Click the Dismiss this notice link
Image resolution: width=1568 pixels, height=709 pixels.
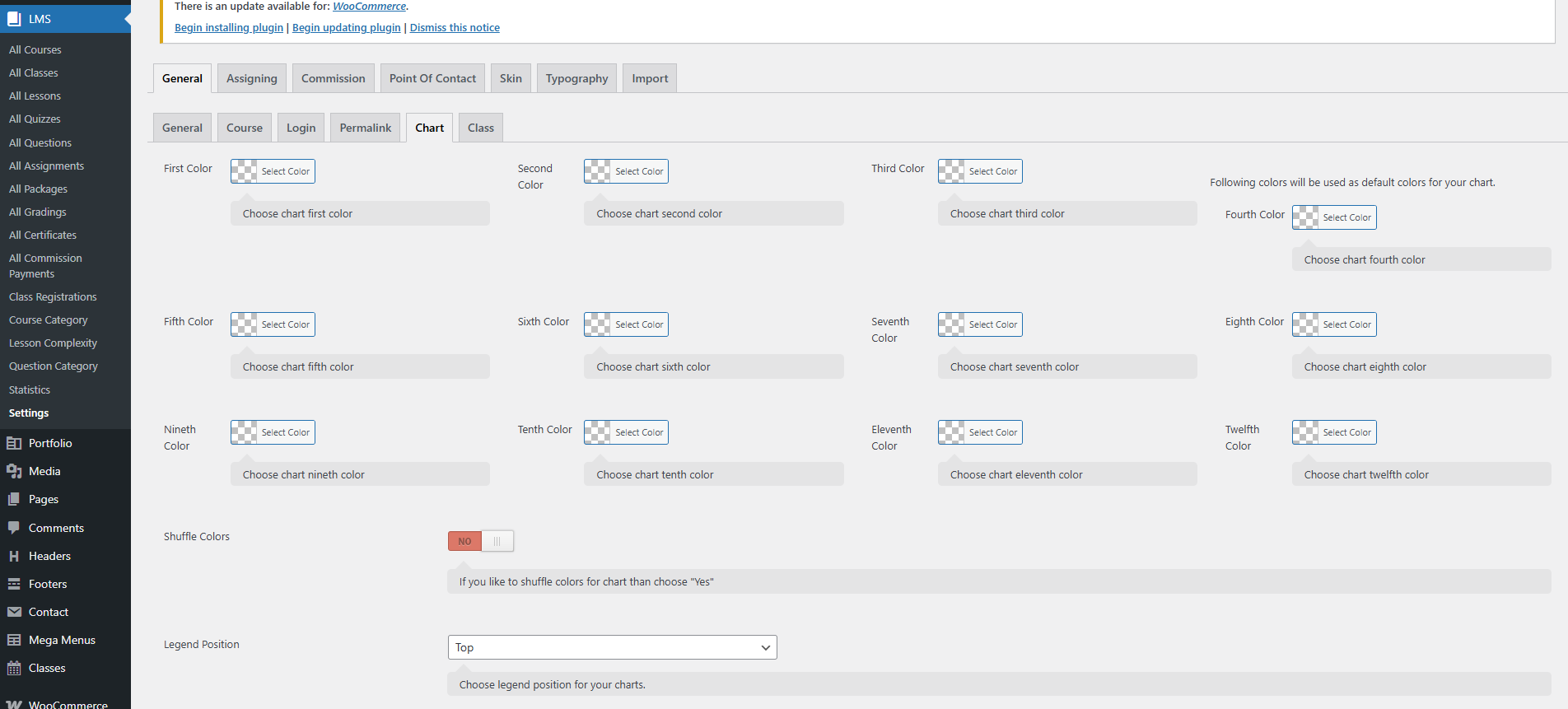[x=455, y=27]
